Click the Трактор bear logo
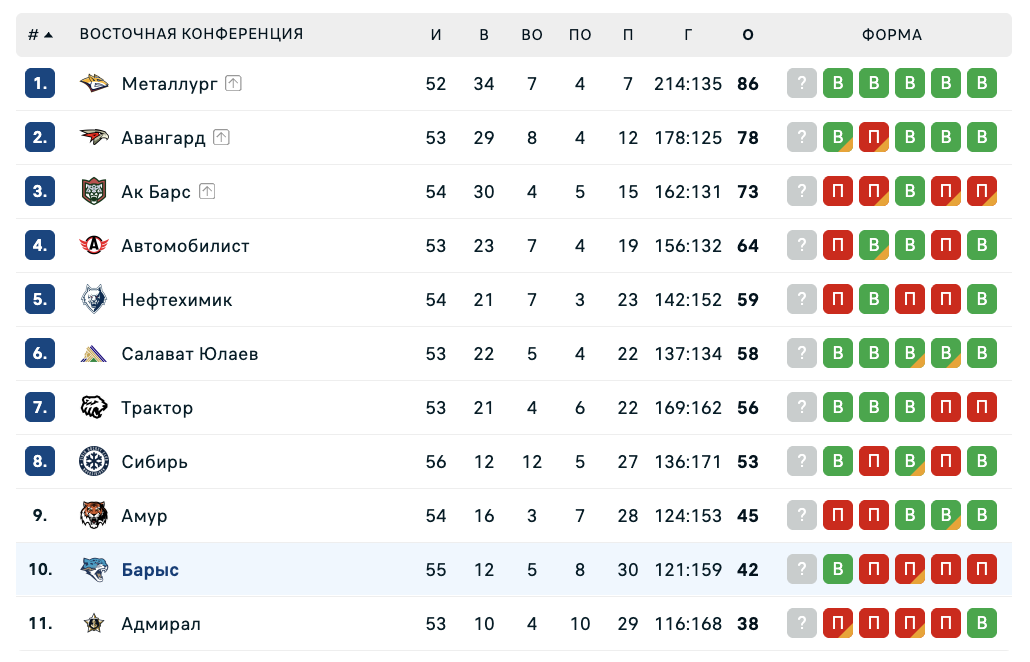Screen dimensions: 1030x662 93,408
